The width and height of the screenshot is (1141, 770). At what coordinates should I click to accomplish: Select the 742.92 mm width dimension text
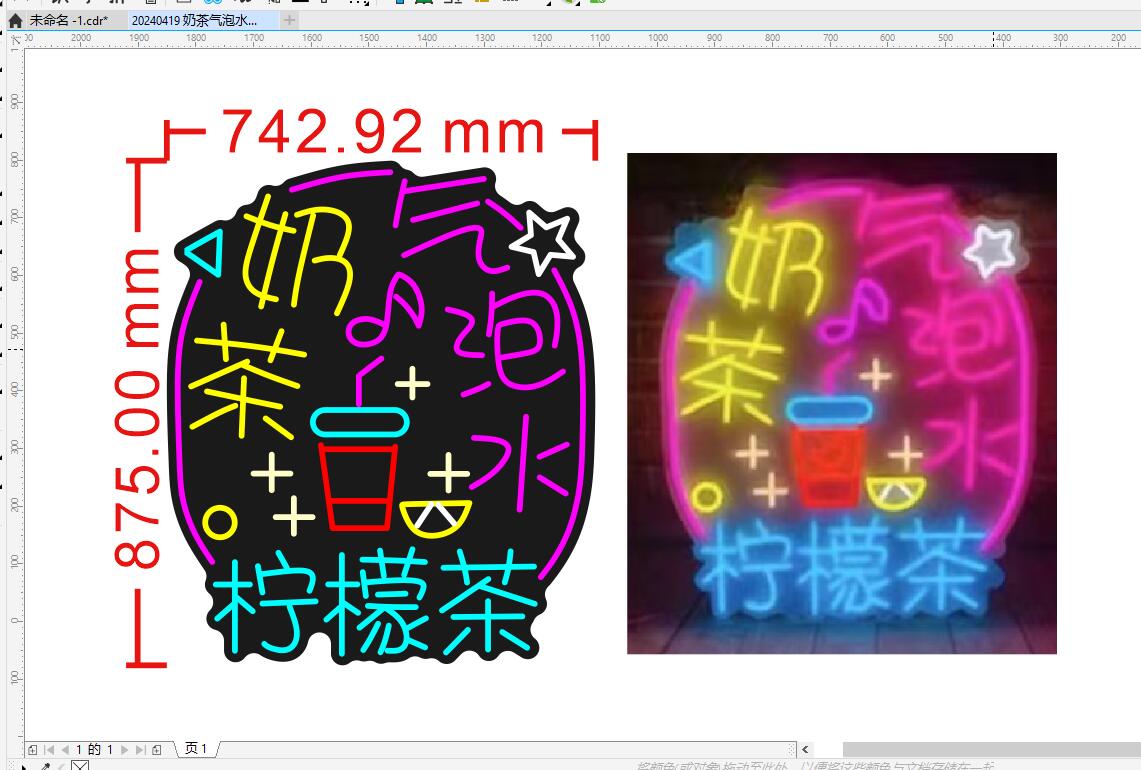[382, 133]
